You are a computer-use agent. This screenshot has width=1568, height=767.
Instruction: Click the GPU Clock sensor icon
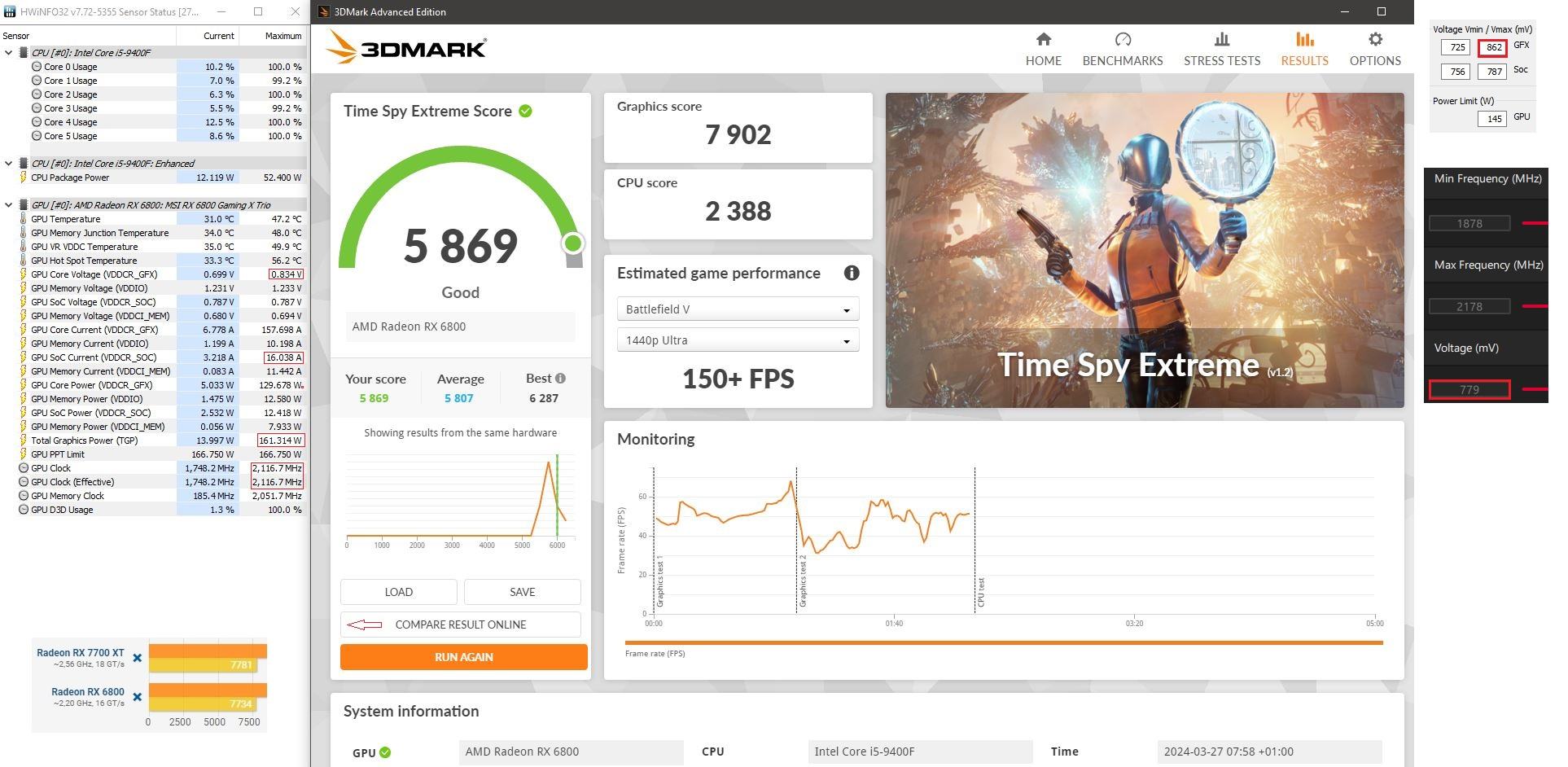point(24,468)
